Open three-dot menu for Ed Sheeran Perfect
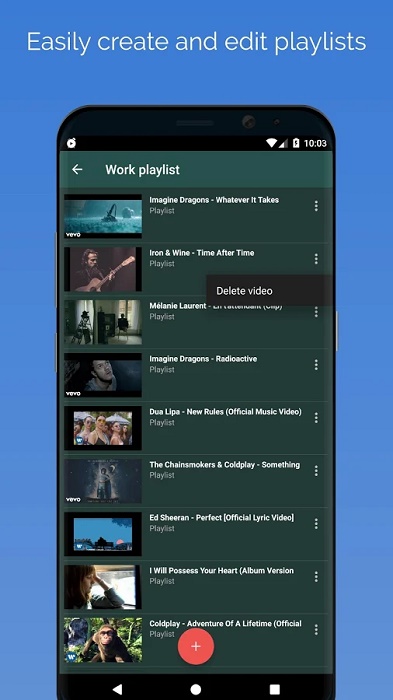The image size is (393, 700). coord(316,524)
